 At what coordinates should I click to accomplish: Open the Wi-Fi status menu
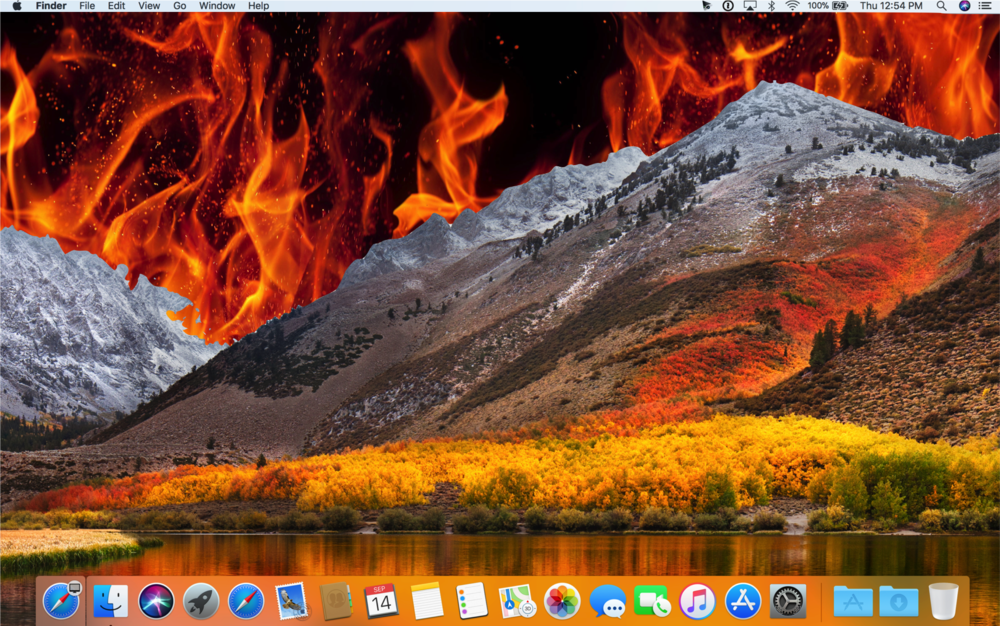[792, 6]
